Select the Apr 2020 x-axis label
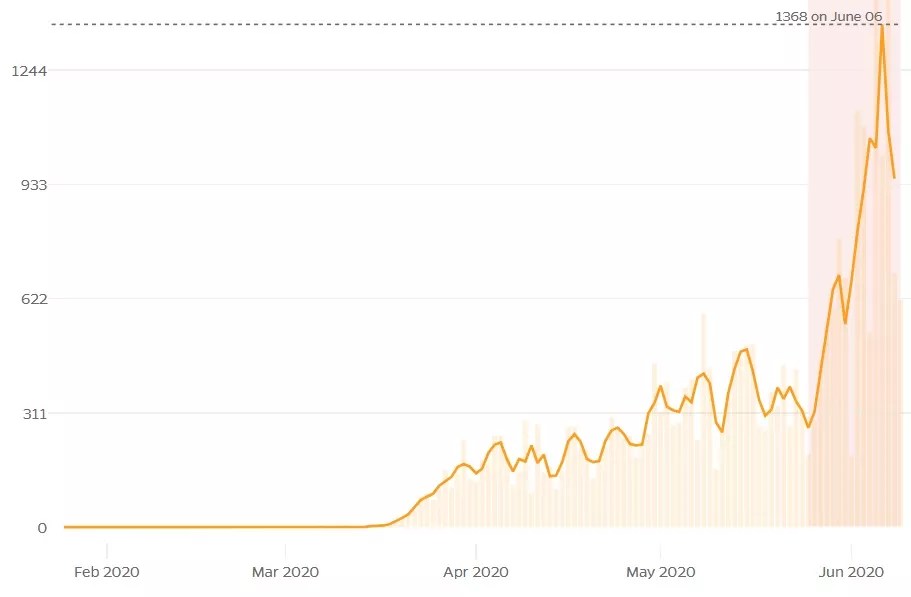The image size is (911, 597). coord(476,572)
